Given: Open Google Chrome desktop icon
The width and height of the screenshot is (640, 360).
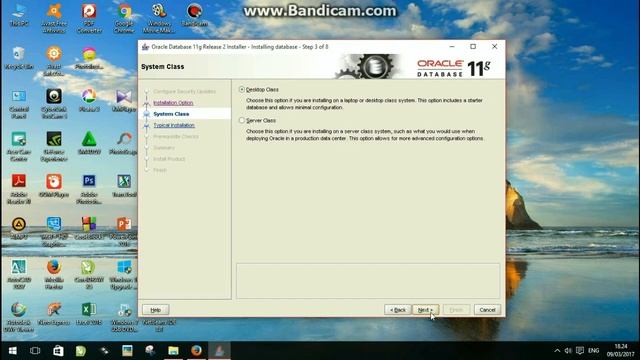Looking at the screenshot, I should click(124, 18).
